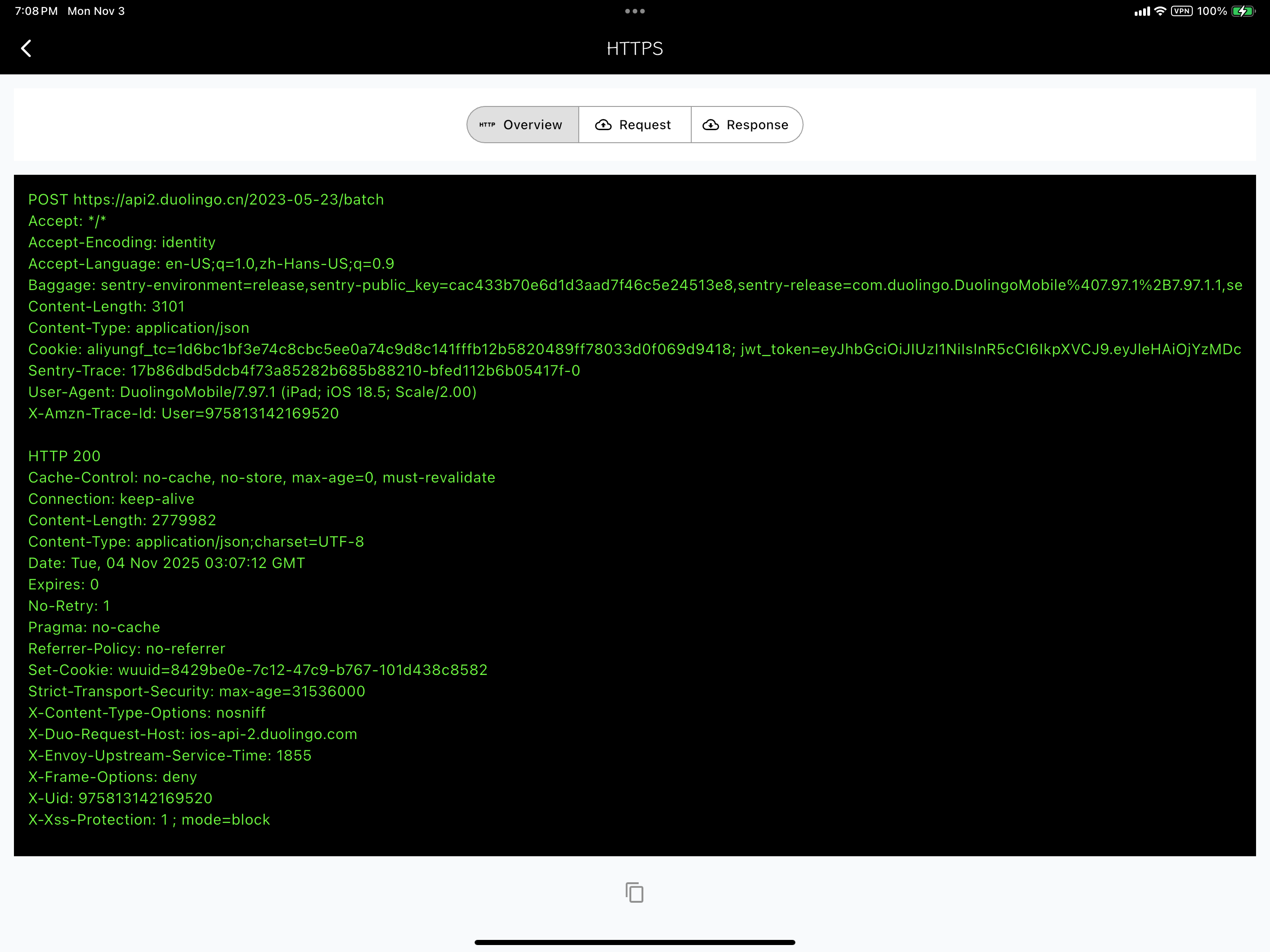Switch to the Overview tab
Image resolution: width=1270 pixels, height=952 pixels.
pyautogui.click(x=523, y=125)
